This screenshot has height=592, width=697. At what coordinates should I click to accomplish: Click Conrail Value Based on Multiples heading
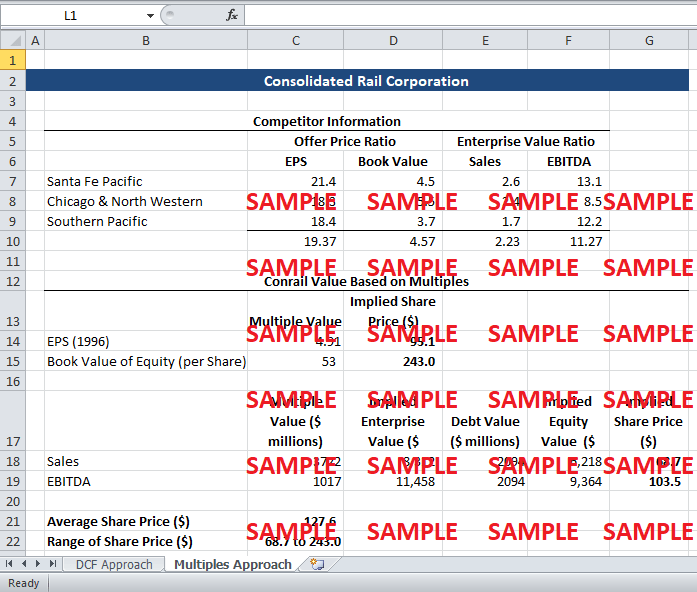[x=366, y=281]
